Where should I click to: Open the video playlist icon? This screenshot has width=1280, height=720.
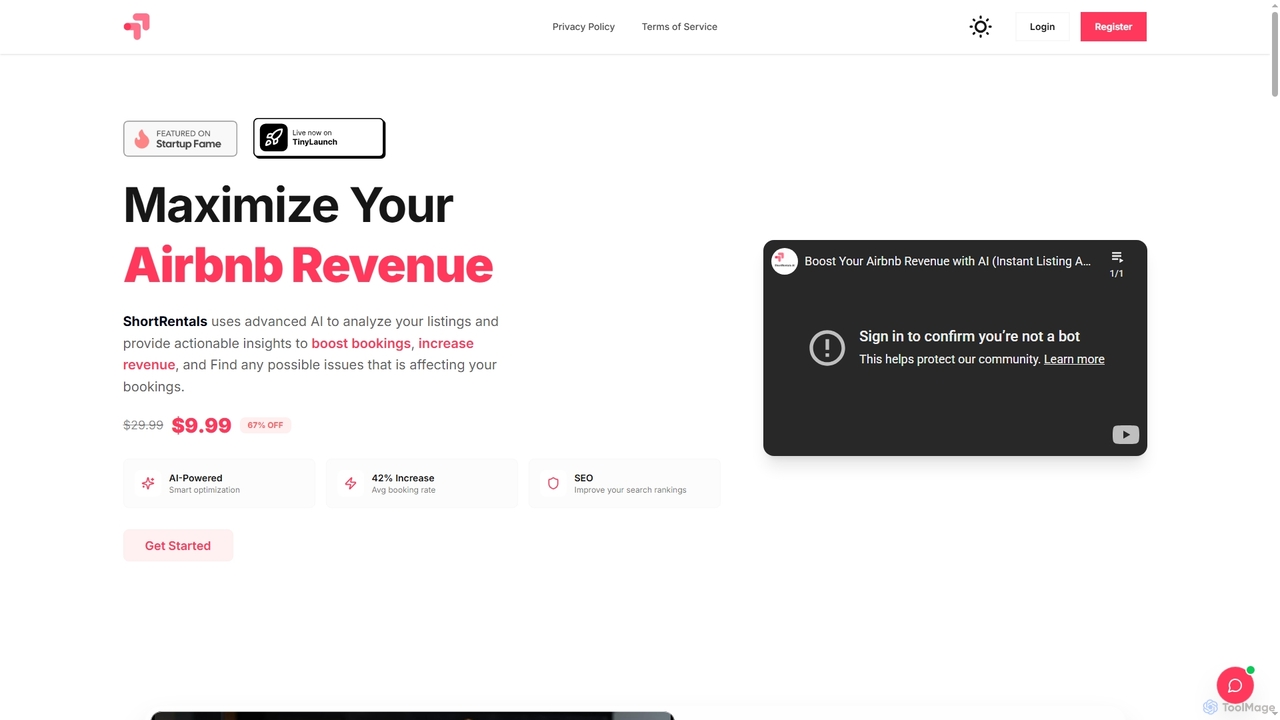[1117, 258]
